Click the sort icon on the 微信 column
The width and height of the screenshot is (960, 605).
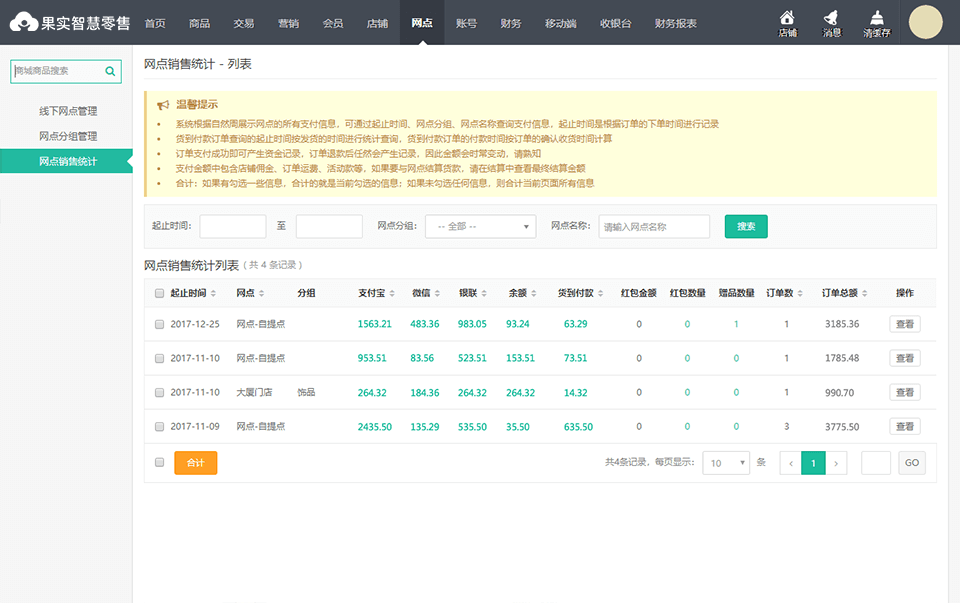438,292
